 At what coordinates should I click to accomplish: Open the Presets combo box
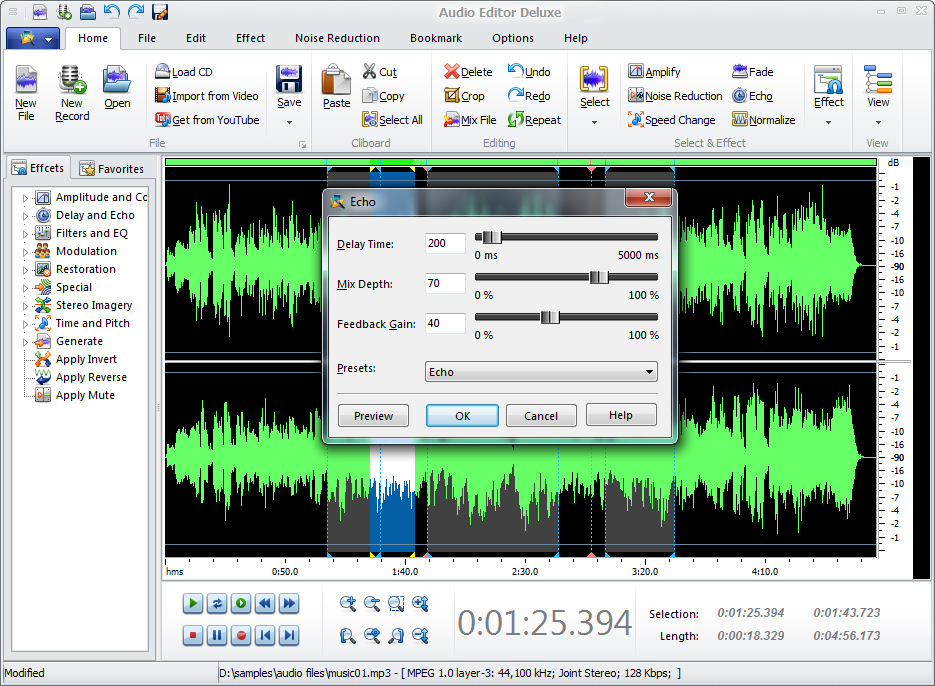click(541, 372)
